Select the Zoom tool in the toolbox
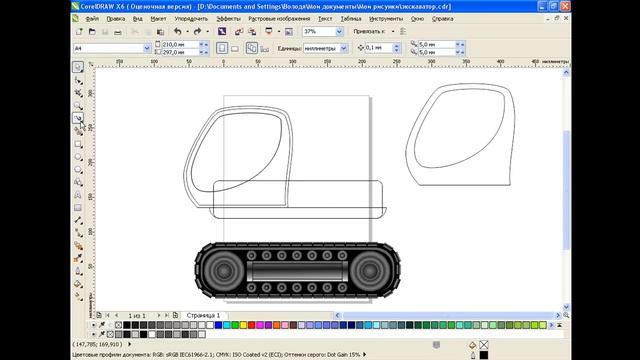Viewport: 640px width, 360px height. (x=78, y=106)
